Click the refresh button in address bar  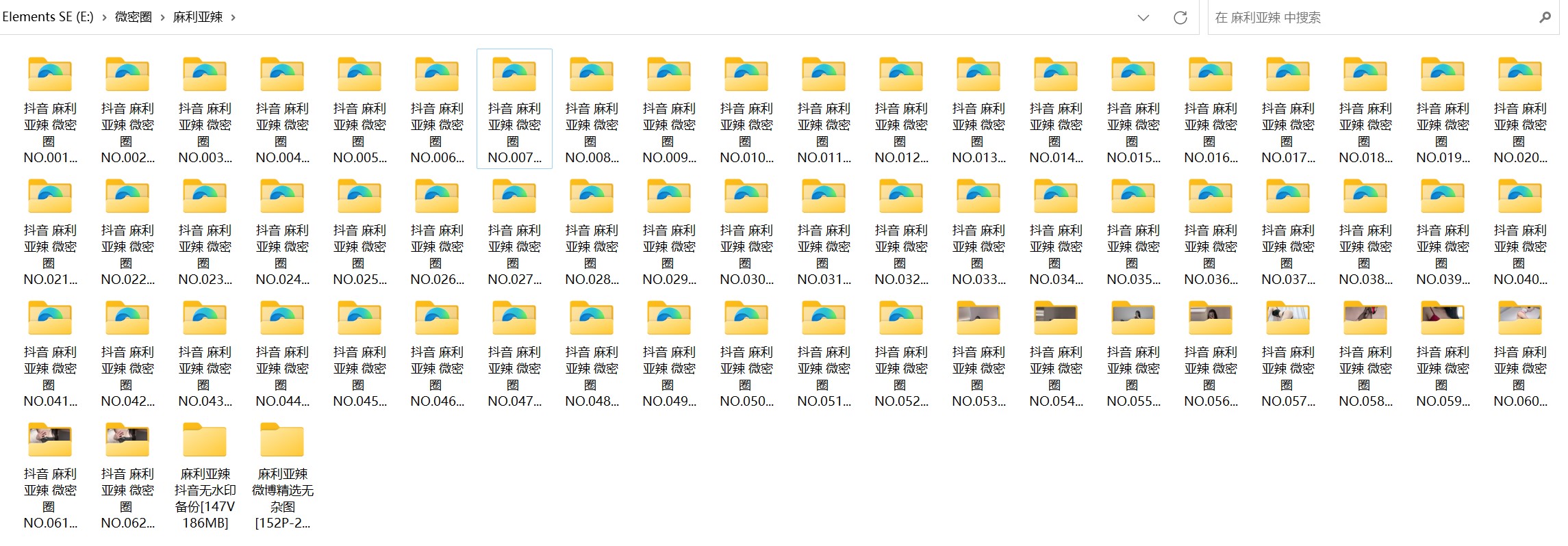coord(1180,18)
